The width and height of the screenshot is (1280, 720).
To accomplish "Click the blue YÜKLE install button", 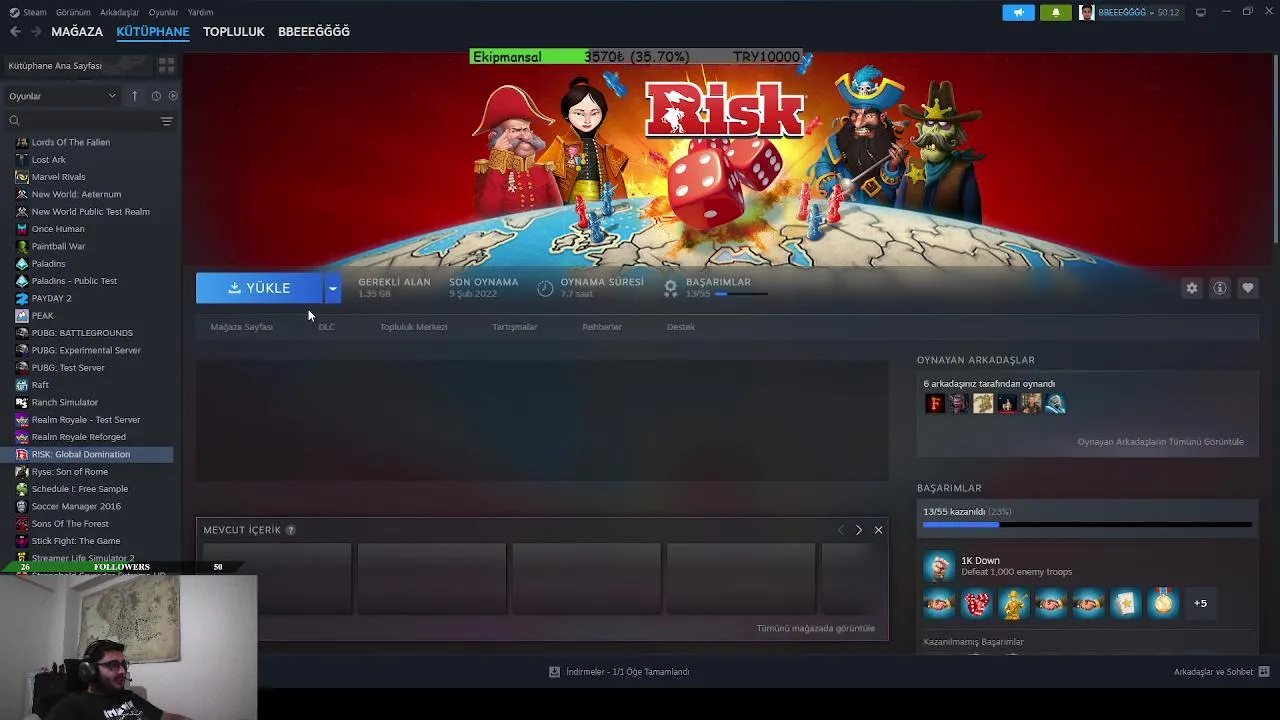I will click(259, 288).
